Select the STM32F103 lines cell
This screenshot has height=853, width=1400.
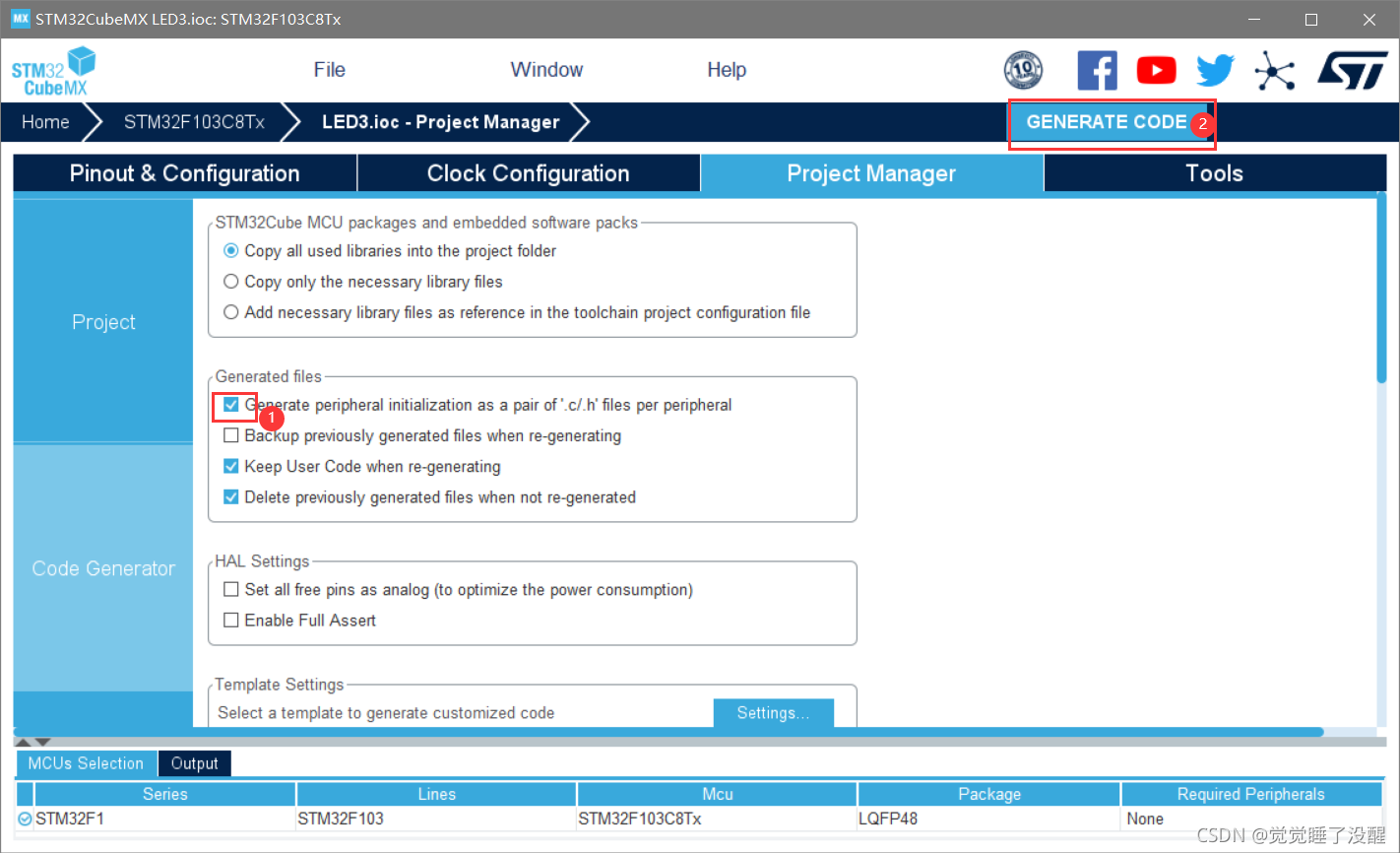[436, 819]
